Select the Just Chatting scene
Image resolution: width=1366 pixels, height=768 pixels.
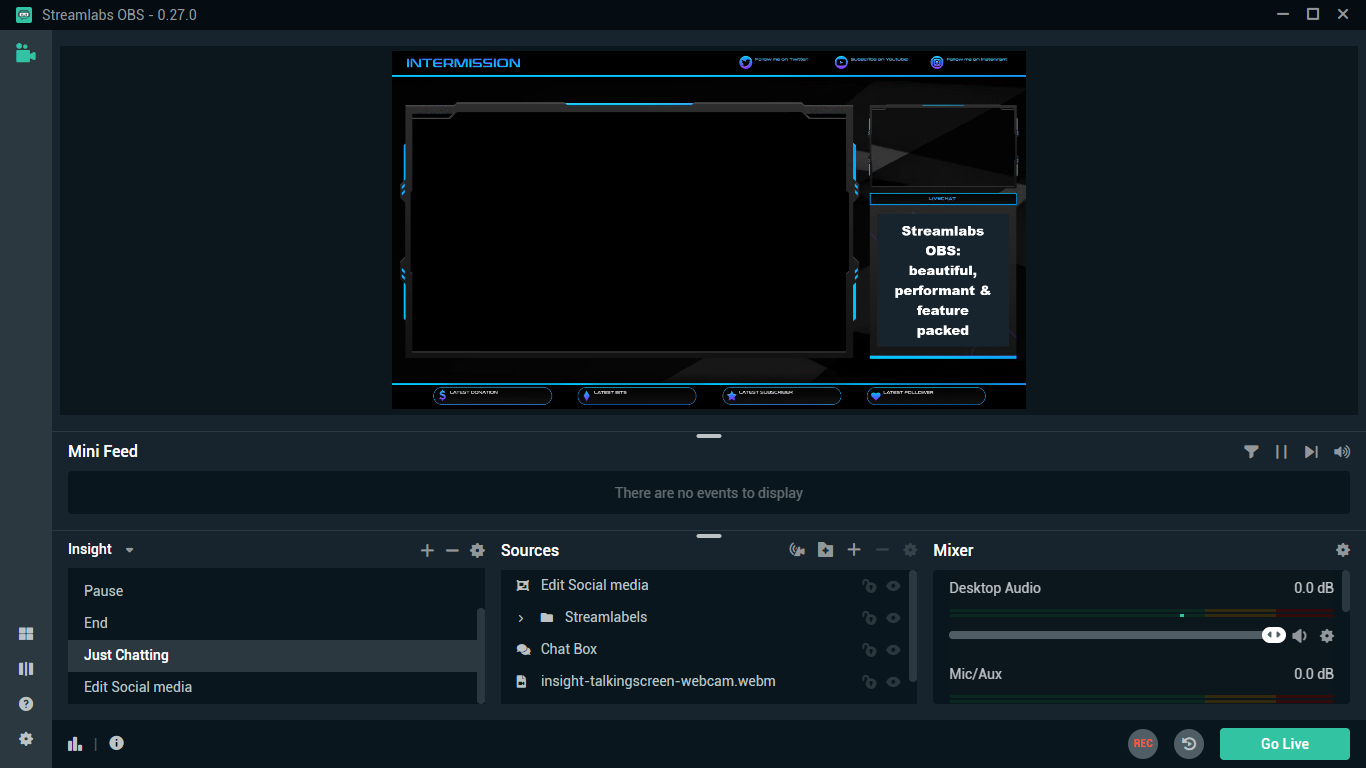(272, 655)
